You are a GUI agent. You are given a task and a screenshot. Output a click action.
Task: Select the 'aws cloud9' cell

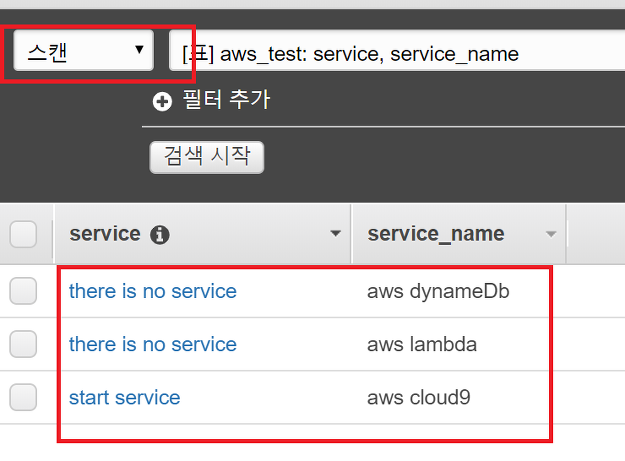pos(419,397)
